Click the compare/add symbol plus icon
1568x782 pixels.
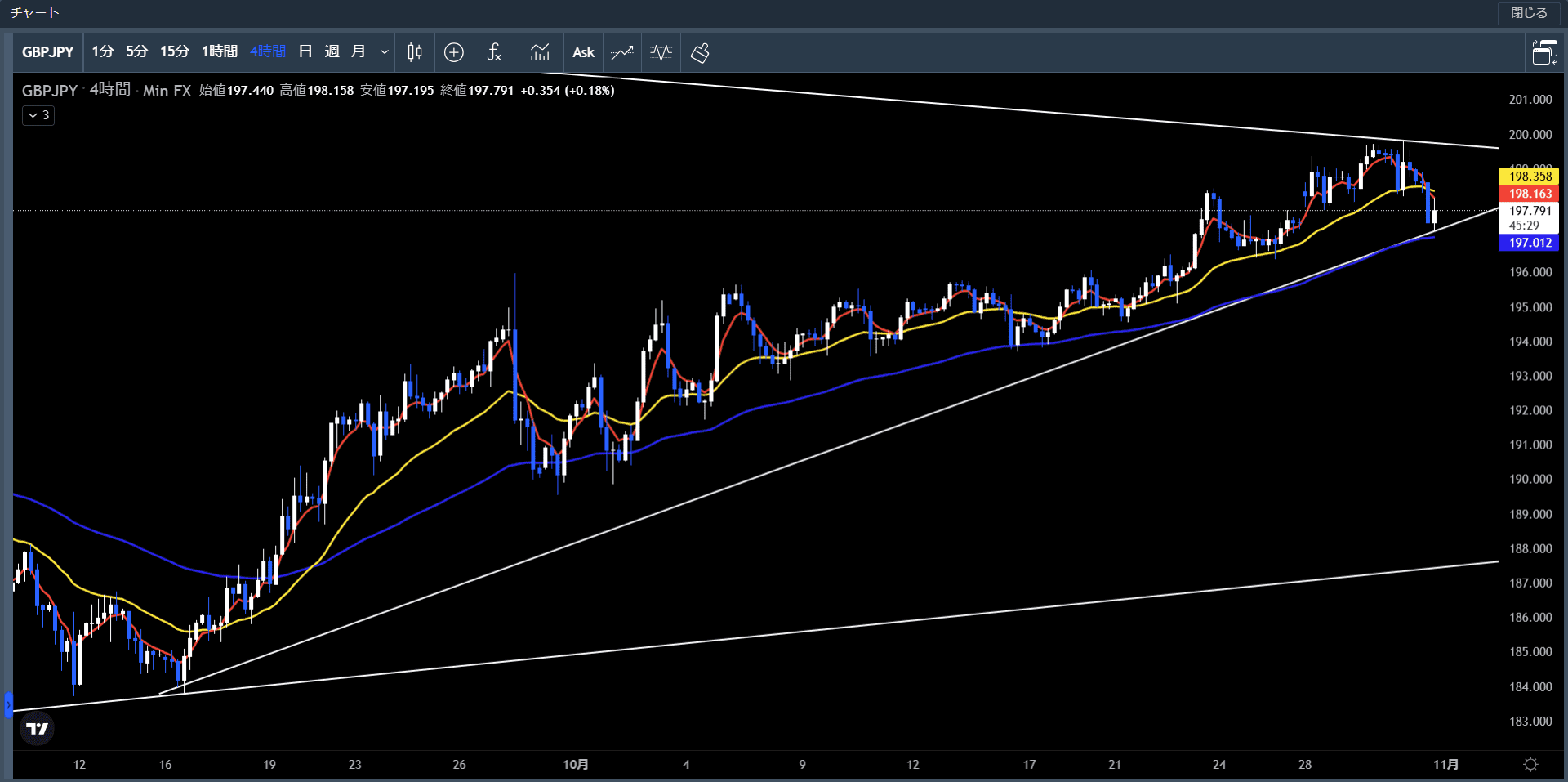454,52
